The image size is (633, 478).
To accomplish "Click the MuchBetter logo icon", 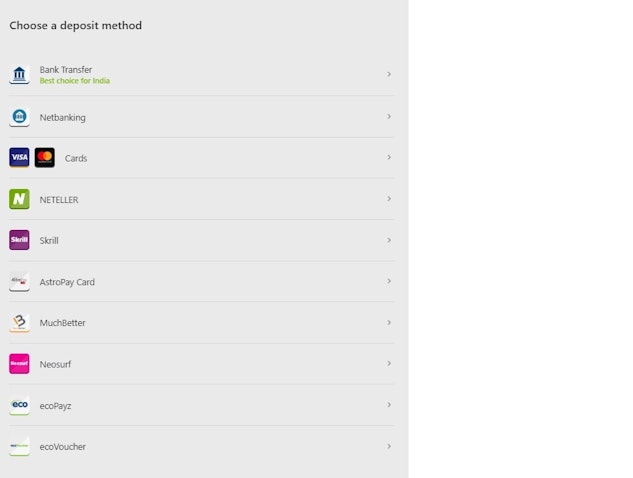I will tap(19, 323).
